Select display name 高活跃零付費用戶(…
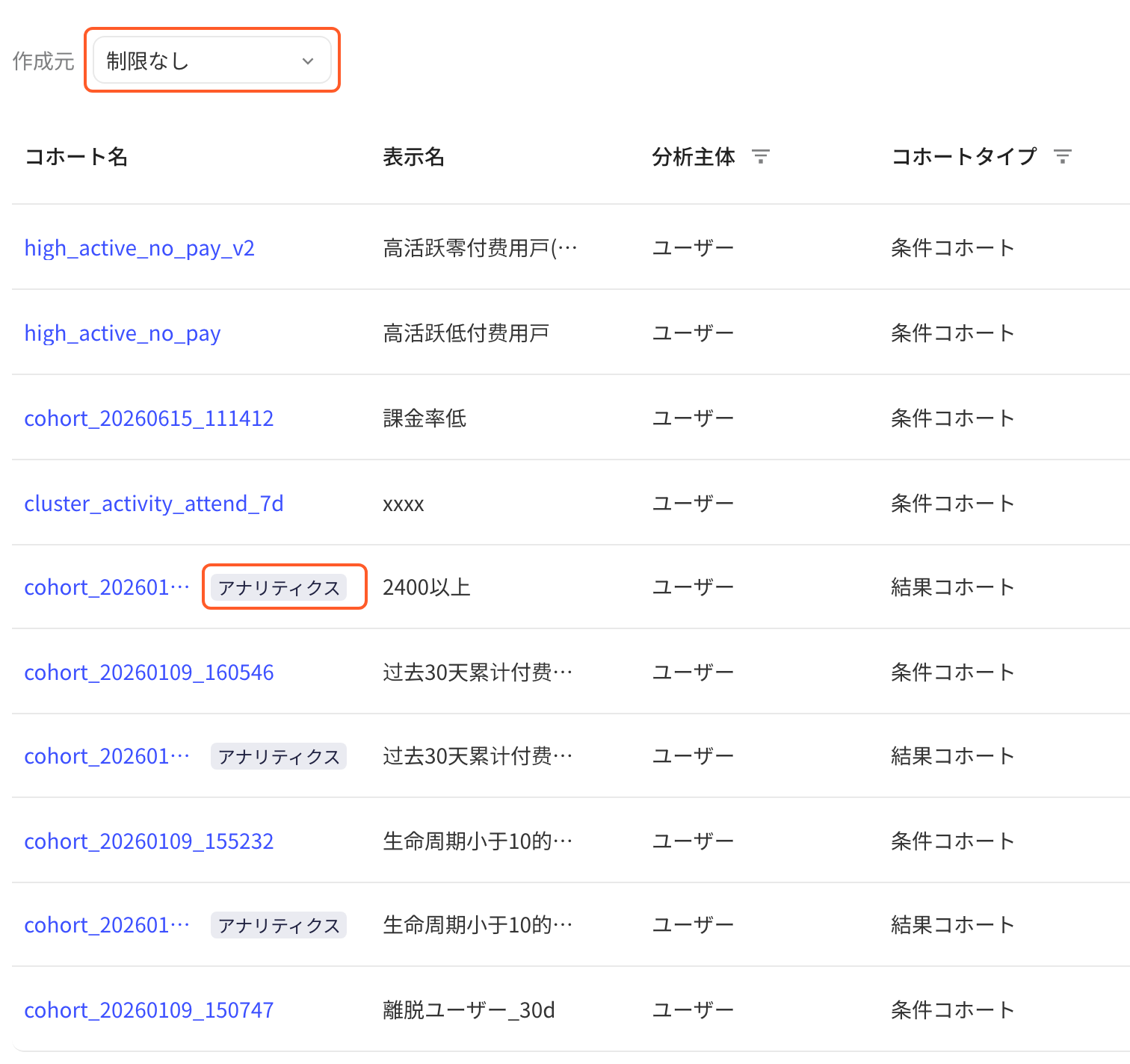Screen dimensions: 1130x1064 click(x=480, y=247)
